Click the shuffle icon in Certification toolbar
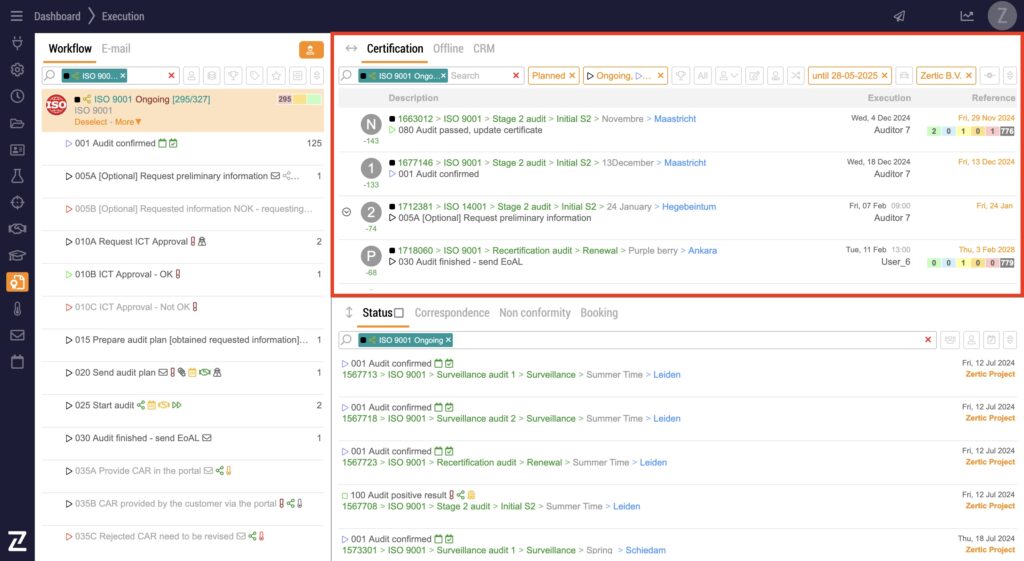Screen dimensions: 1024x561 point(795,76)
